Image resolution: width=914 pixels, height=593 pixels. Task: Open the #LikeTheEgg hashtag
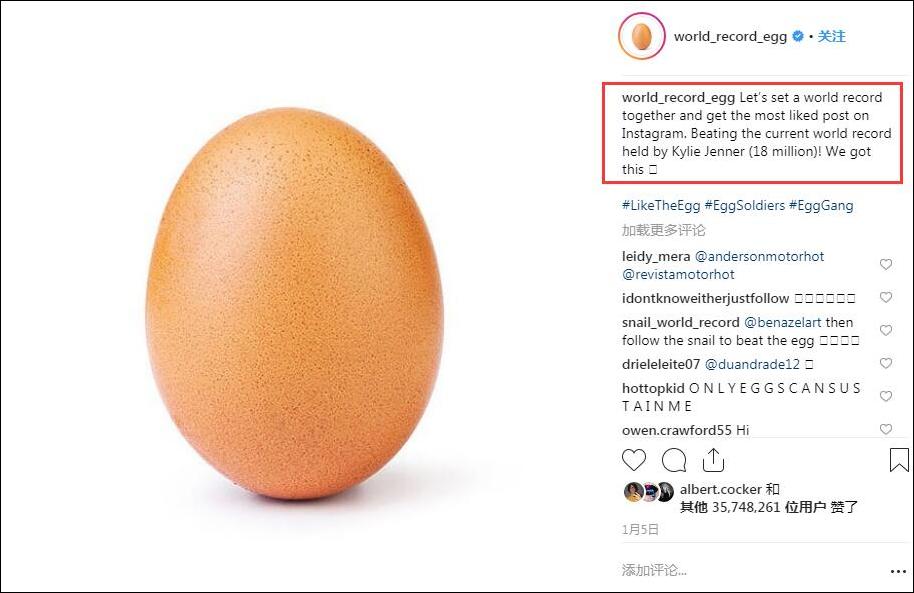point(660,206)
